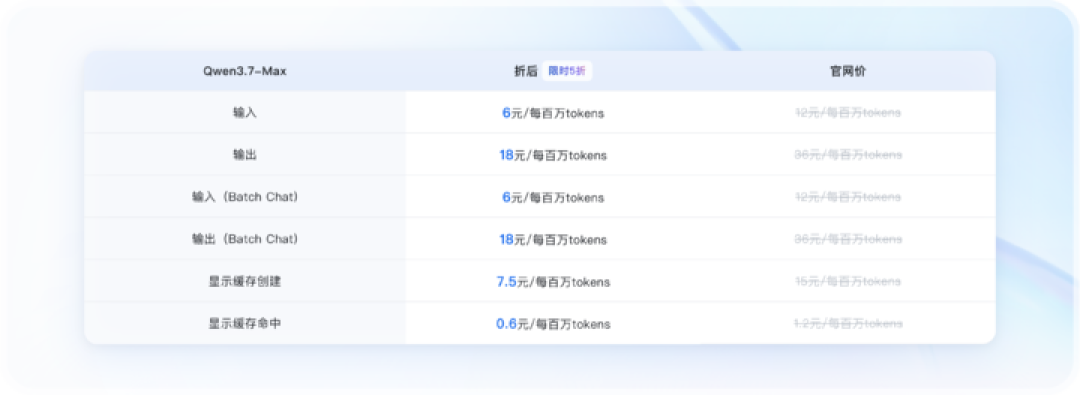This screenshot has width=1080, height=395.
Task: Click 6元 discounted price in 输入 (Batch Chat) row
Action: [553, 197]
